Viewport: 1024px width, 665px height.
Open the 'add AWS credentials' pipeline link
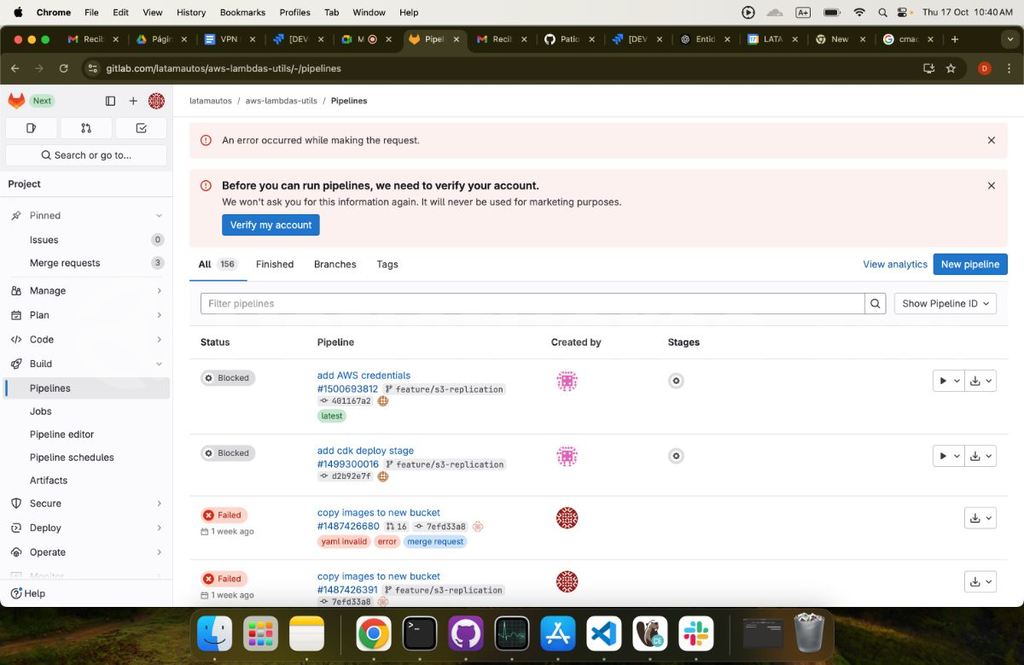(364, 376)
